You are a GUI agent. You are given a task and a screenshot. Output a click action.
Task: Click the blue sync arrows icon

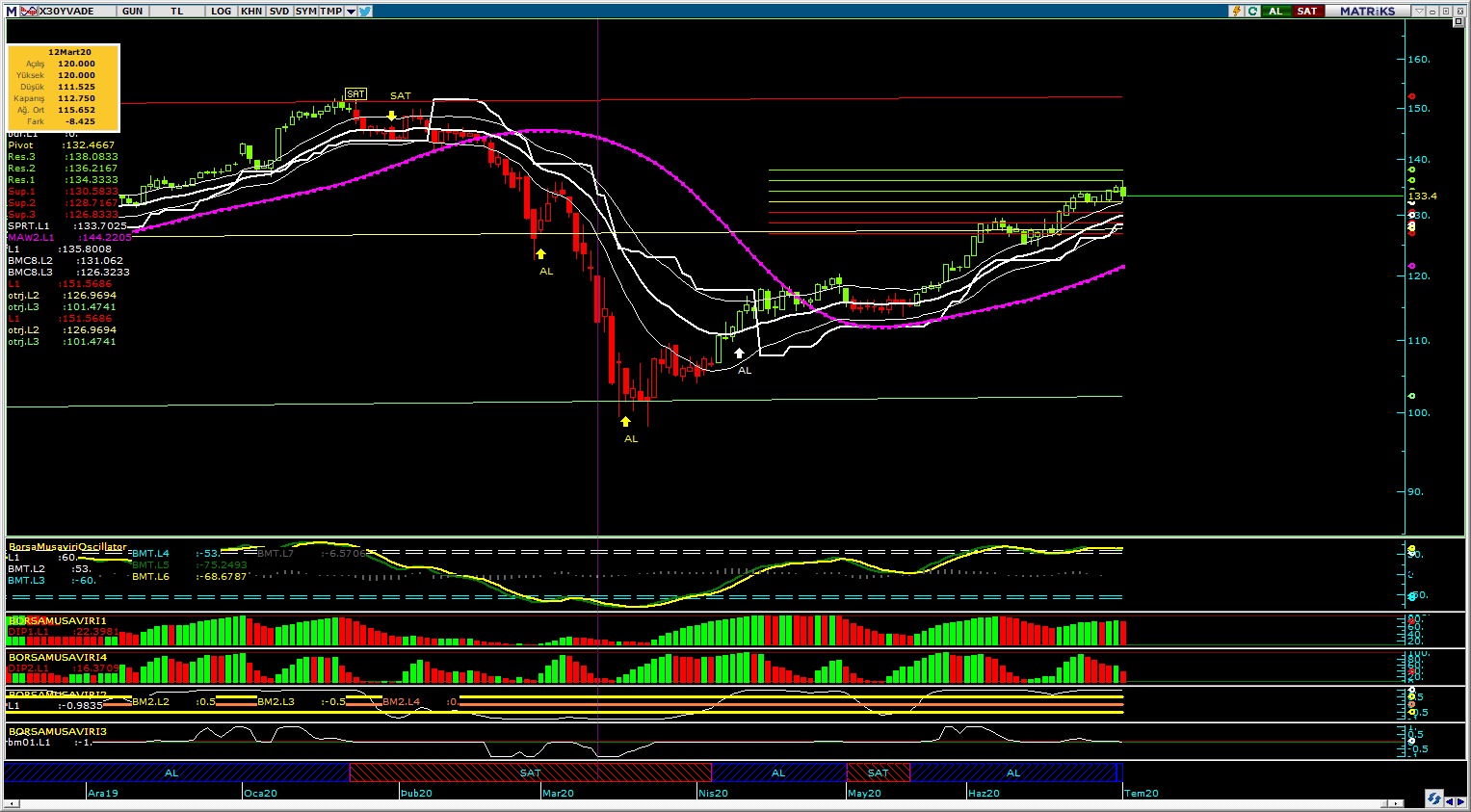[1434, 799]
